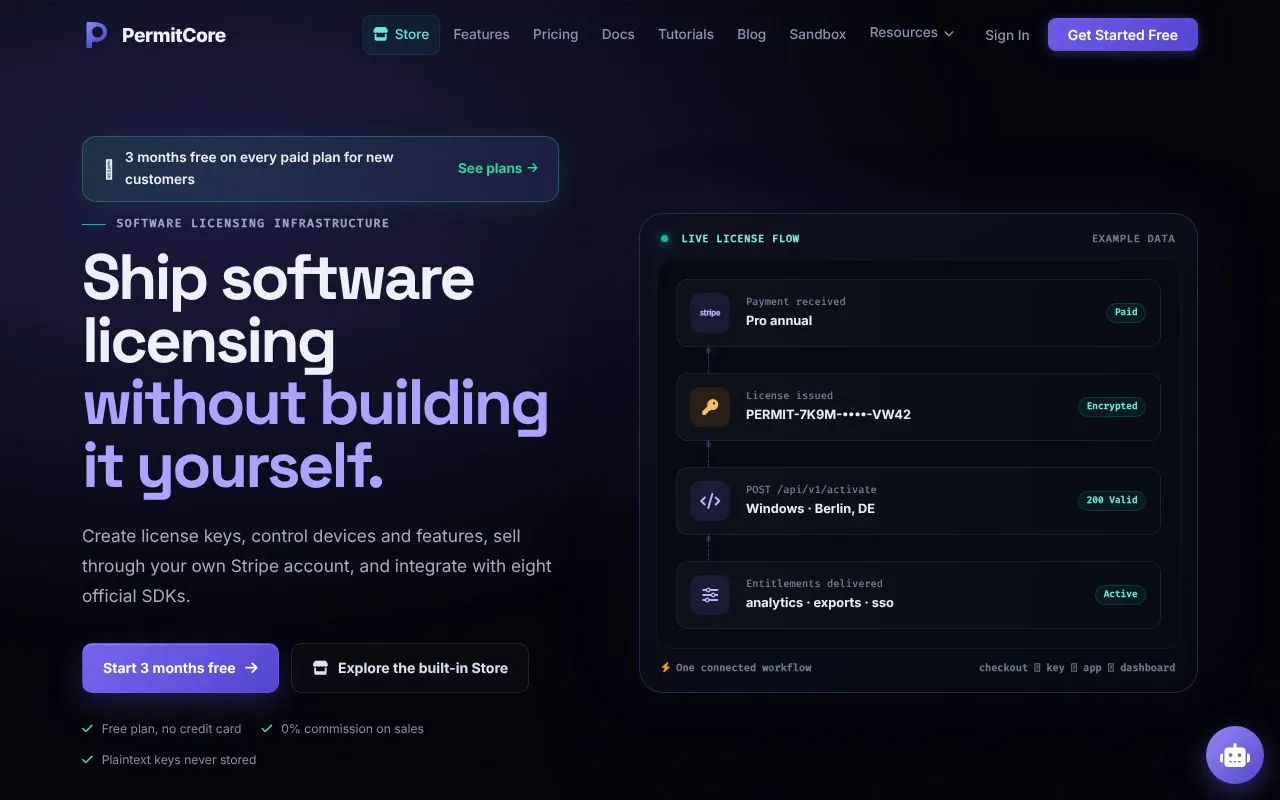
Task: Click the lightning bolt icon near One connected workflow
Action: click(666, 667)
